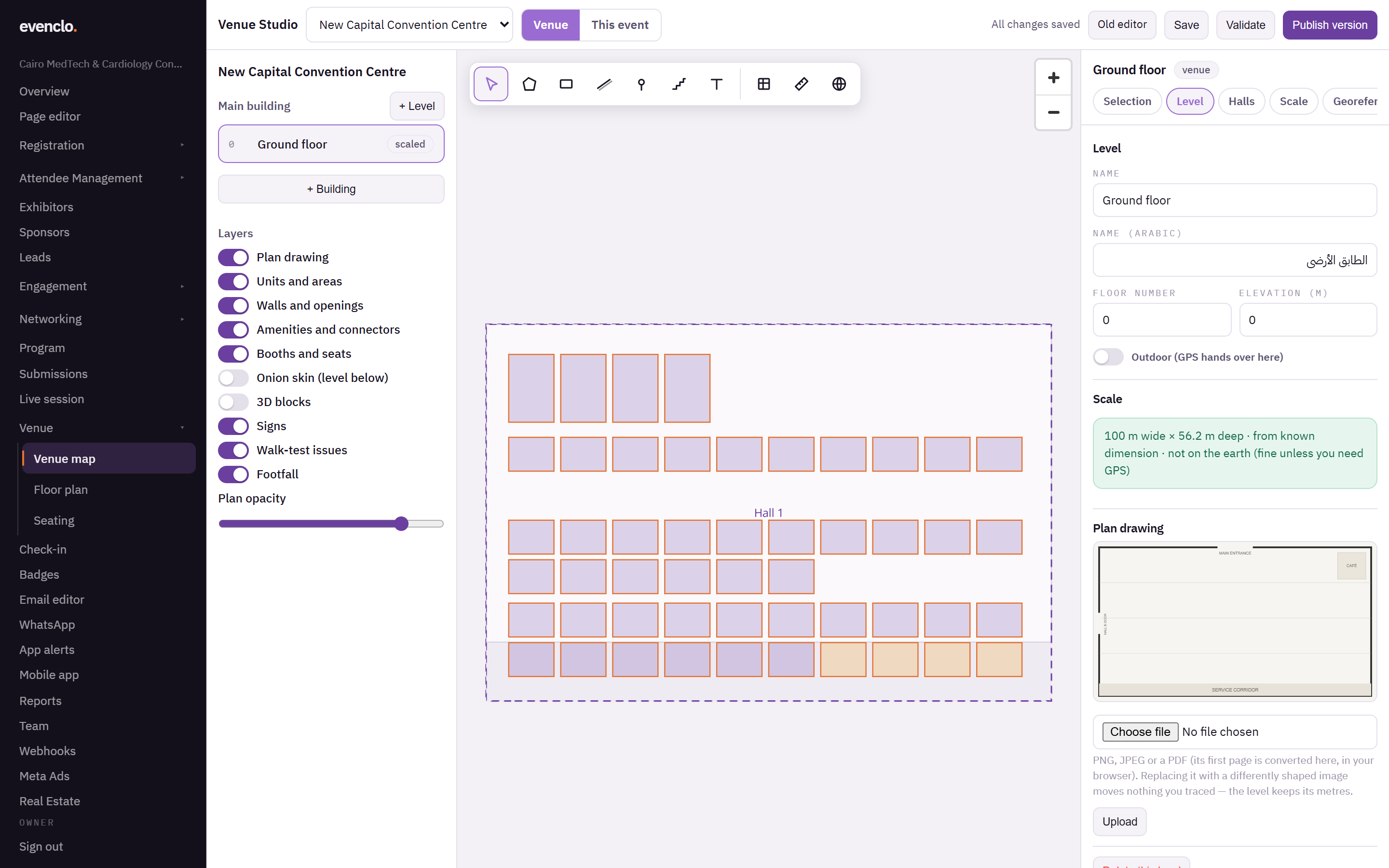Toggle the Walk-test issues layer
Screen dimensions: 1389x868
tap(233, 450)
